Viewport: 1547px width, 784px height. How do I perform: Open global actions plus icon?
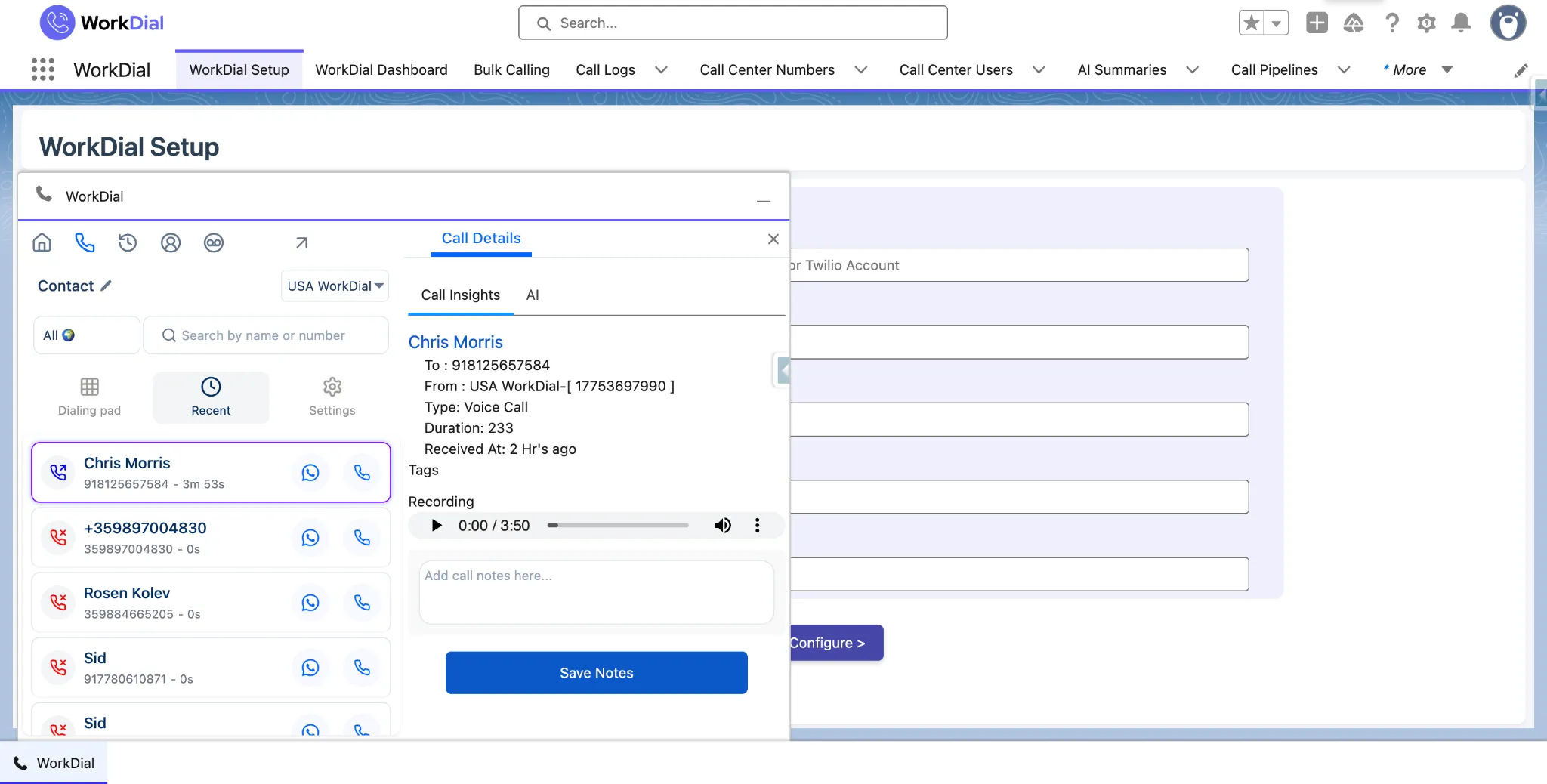pos(1317,23)
